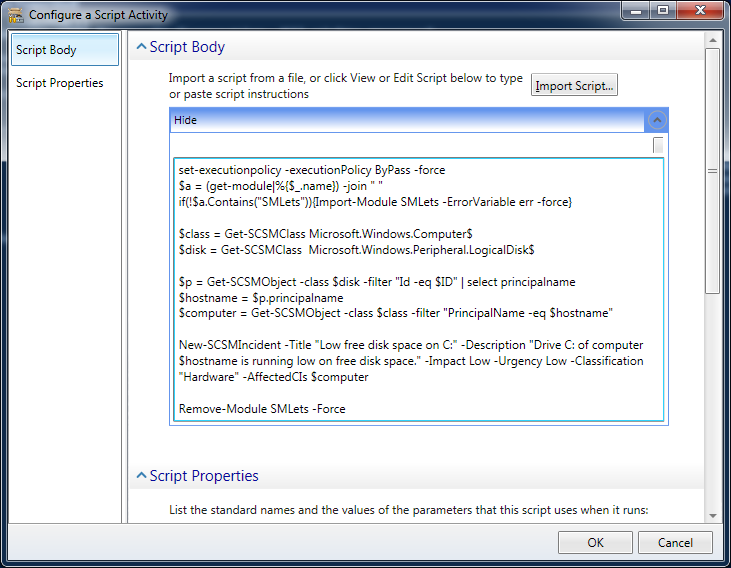Click the small scroll handle above the script editor
Screen dimensions: 731x568
658,146
